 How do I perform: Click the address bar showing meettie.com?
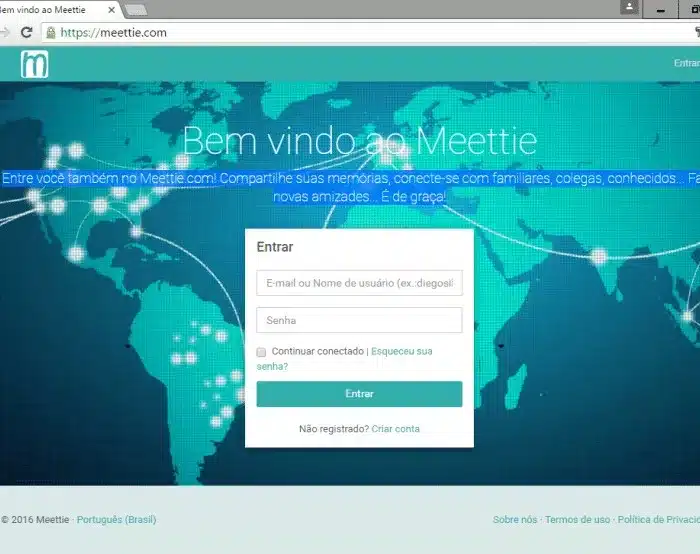tap(350, 32)
